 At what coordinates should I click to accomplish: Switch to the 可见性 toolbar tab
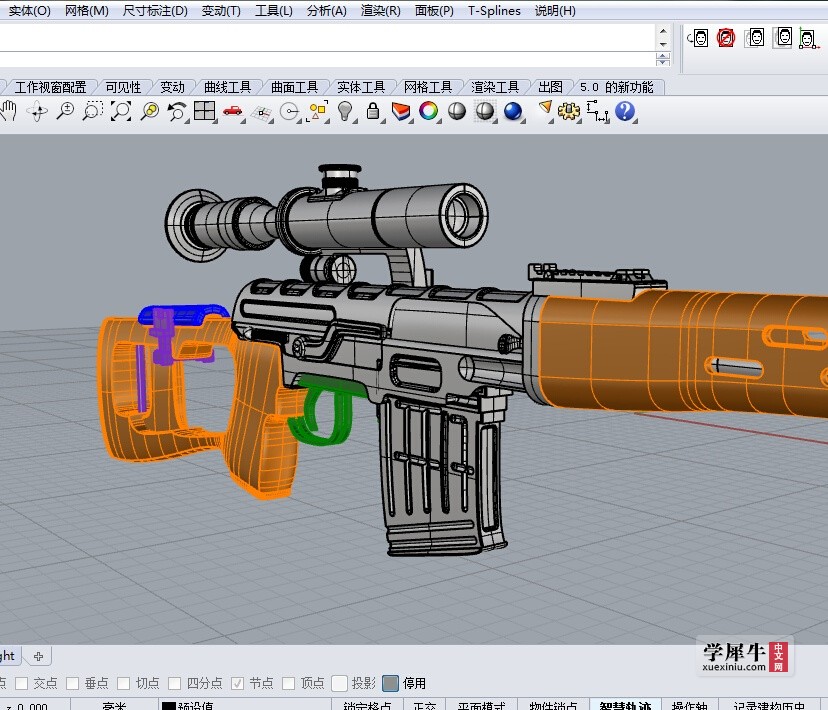pos(123,87)
